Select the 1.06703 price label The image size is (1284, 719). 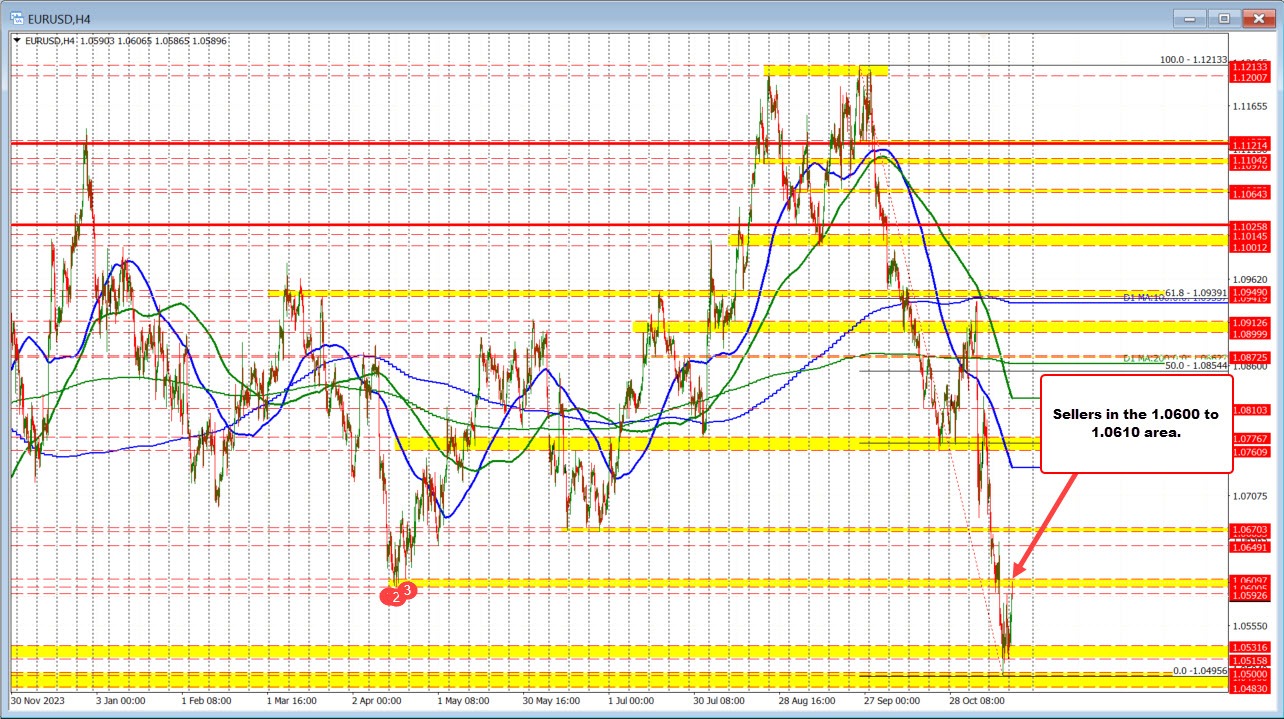pyautogui.click(x=1250, y=529)
